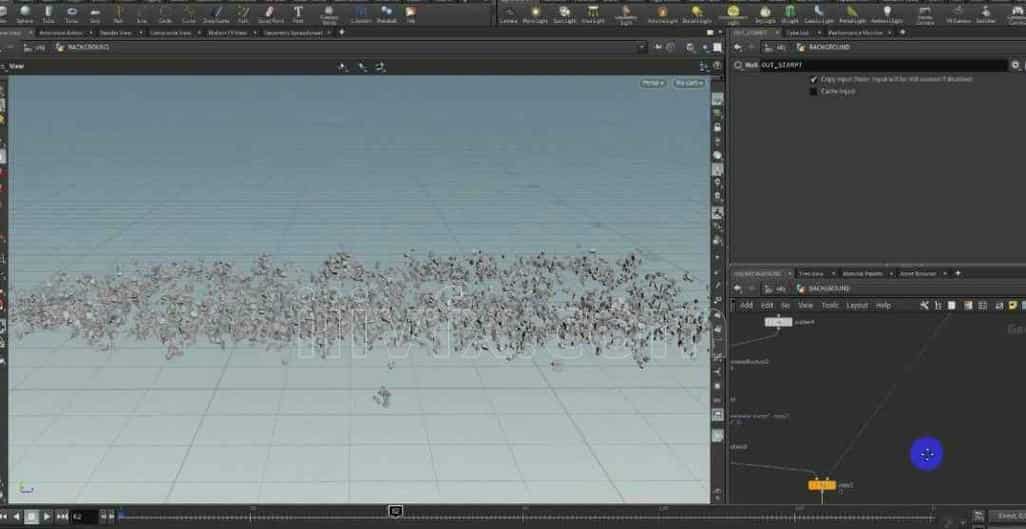
Task: Open the No cam viewport dropdown
Action: [x=688, y=83]
